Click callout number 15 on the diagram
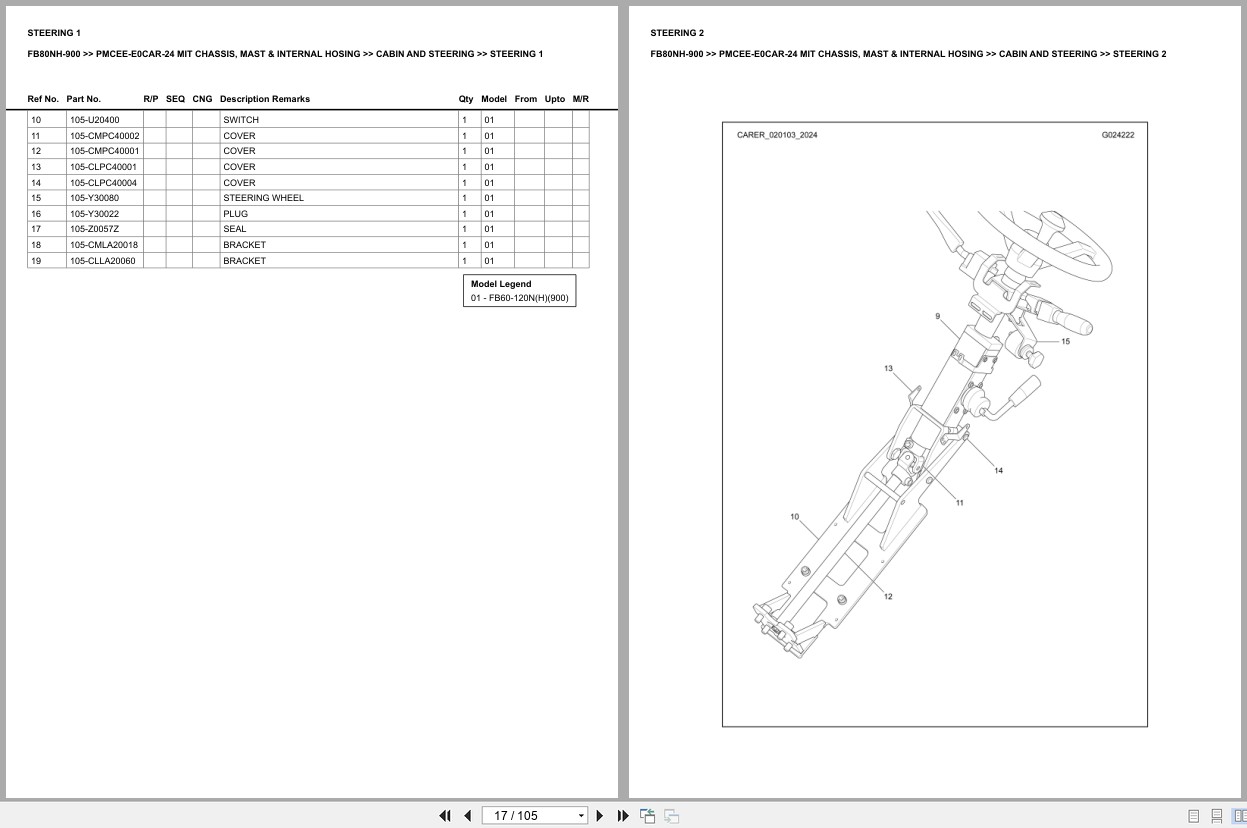 pos(1065,342)
